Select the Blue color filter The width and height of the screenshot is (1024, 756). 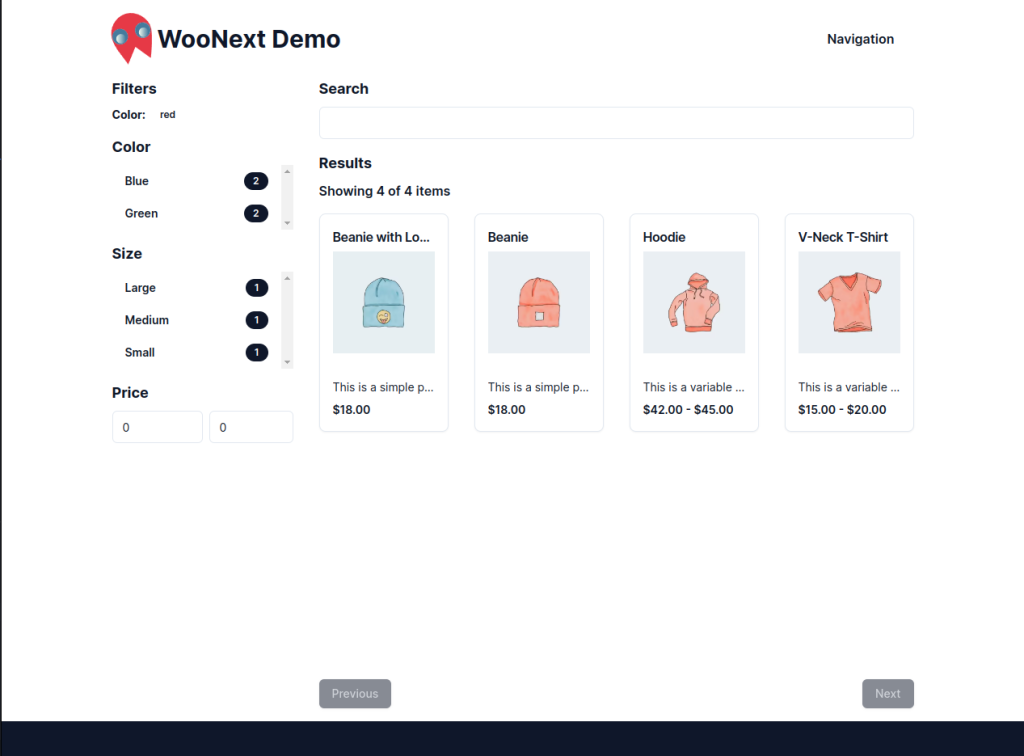coord(137,181)
